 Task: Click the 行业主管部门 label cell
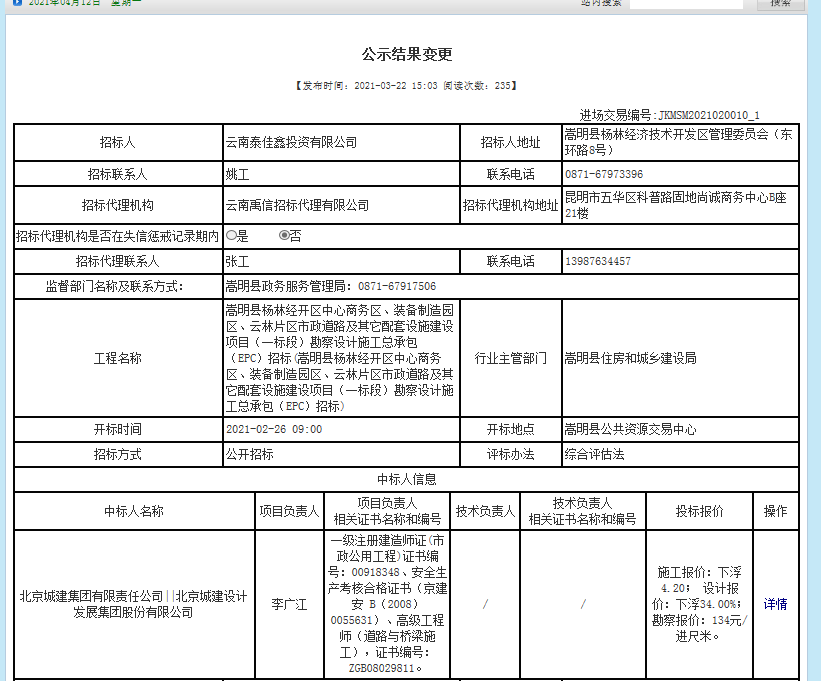(511, 358)
